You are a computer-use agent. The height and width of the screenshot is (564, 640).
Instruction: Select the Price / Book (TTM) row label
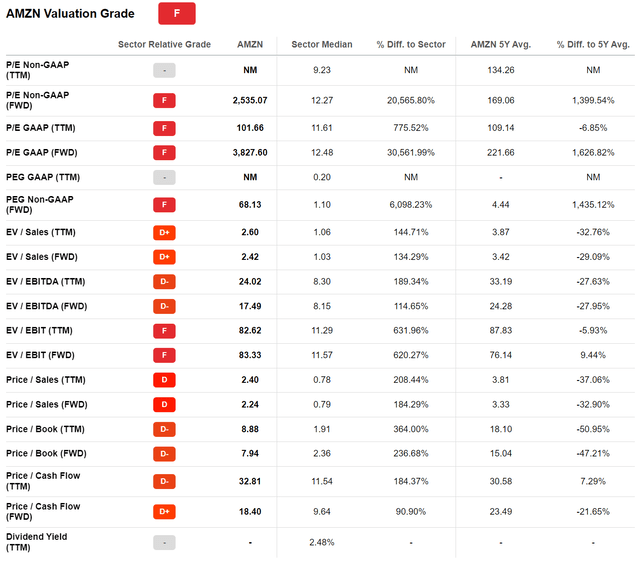tap(45, 429)
